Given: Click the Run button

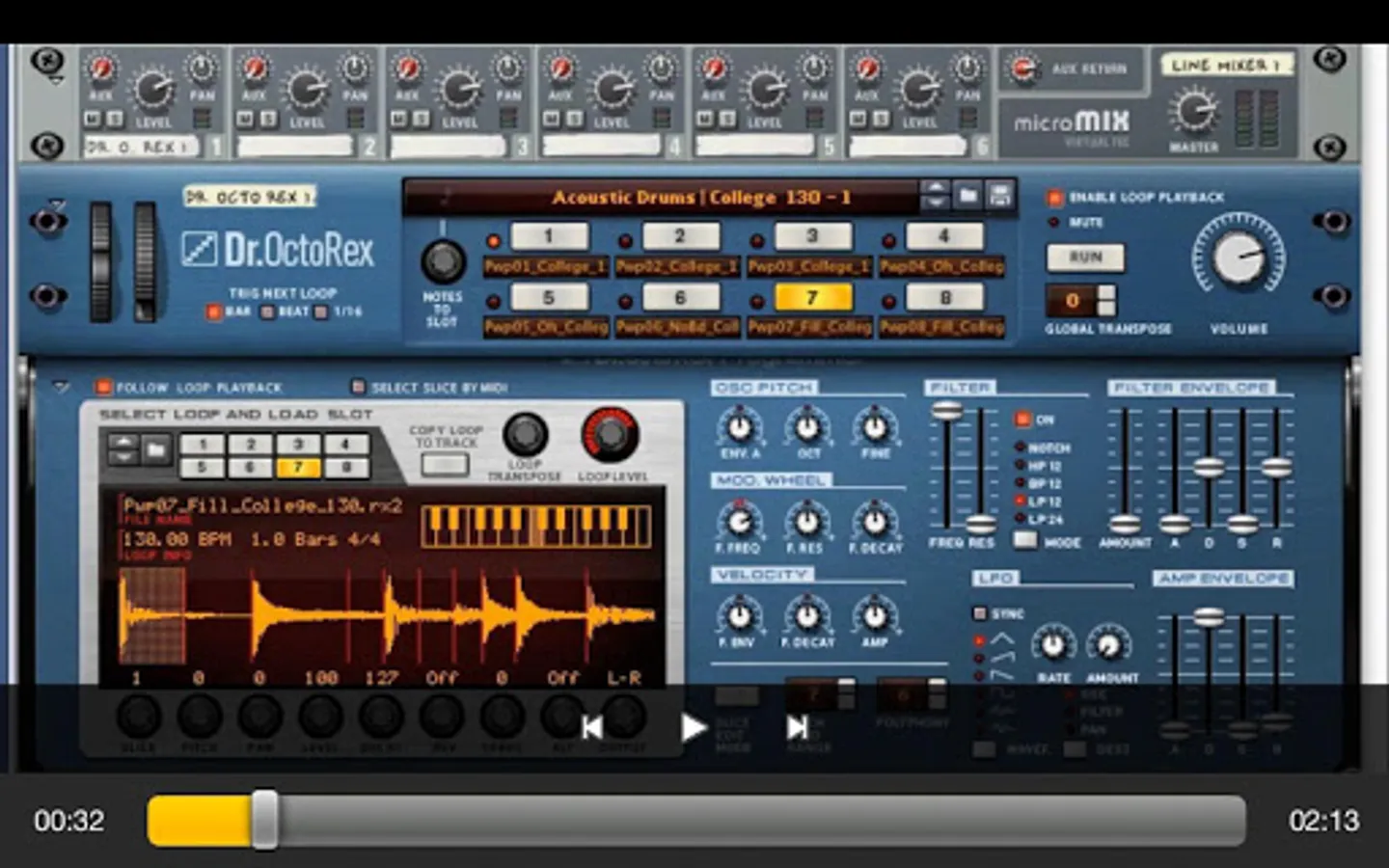Looking at the screenshot, I should coord(1085,258).
